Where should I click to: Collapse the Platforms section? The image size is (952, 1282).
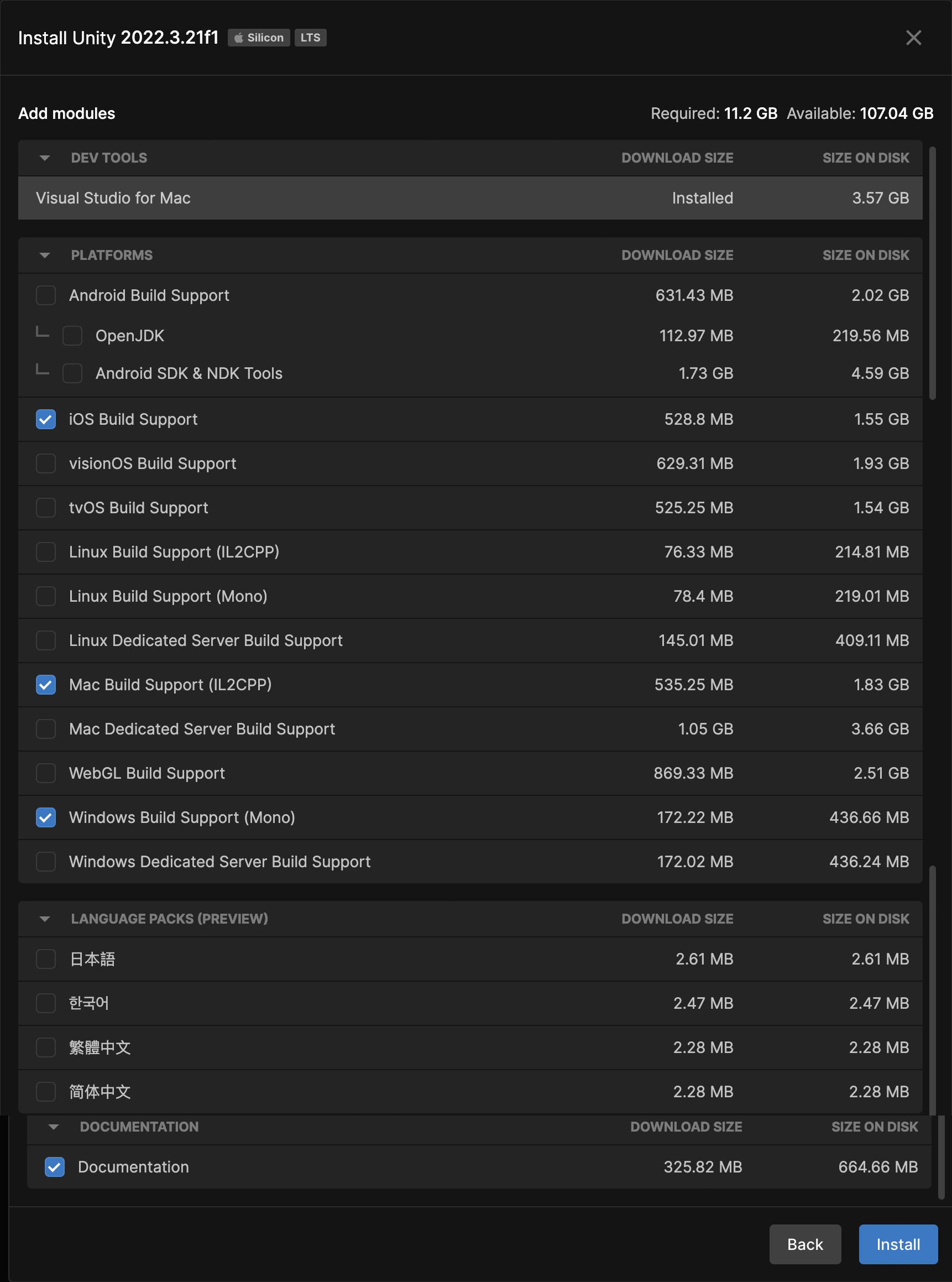[45, 256]
